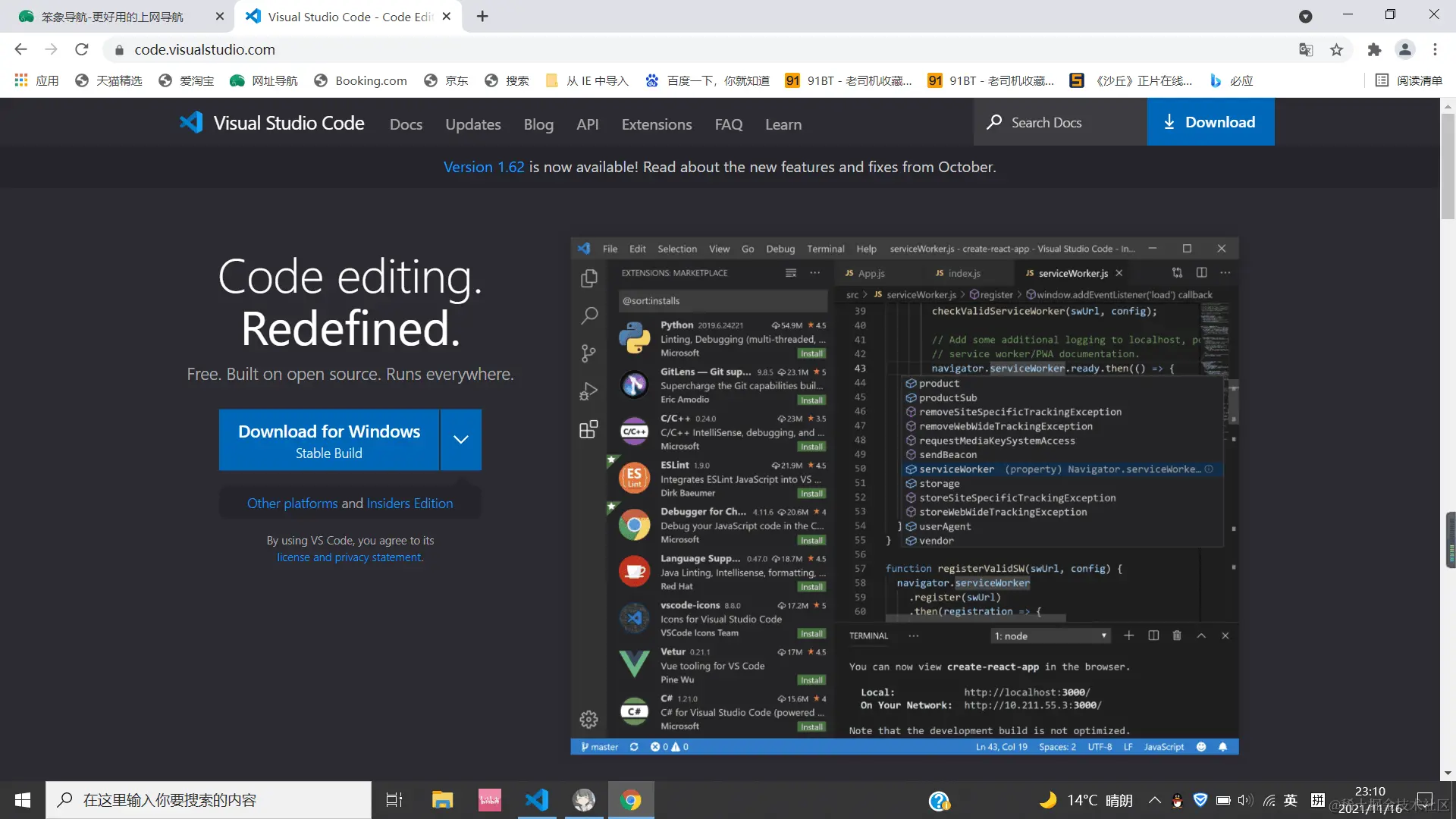Open the Chrome extensions puzzle icon
The width and height of the screenshot is (1456, 819).
point(1374,50)
